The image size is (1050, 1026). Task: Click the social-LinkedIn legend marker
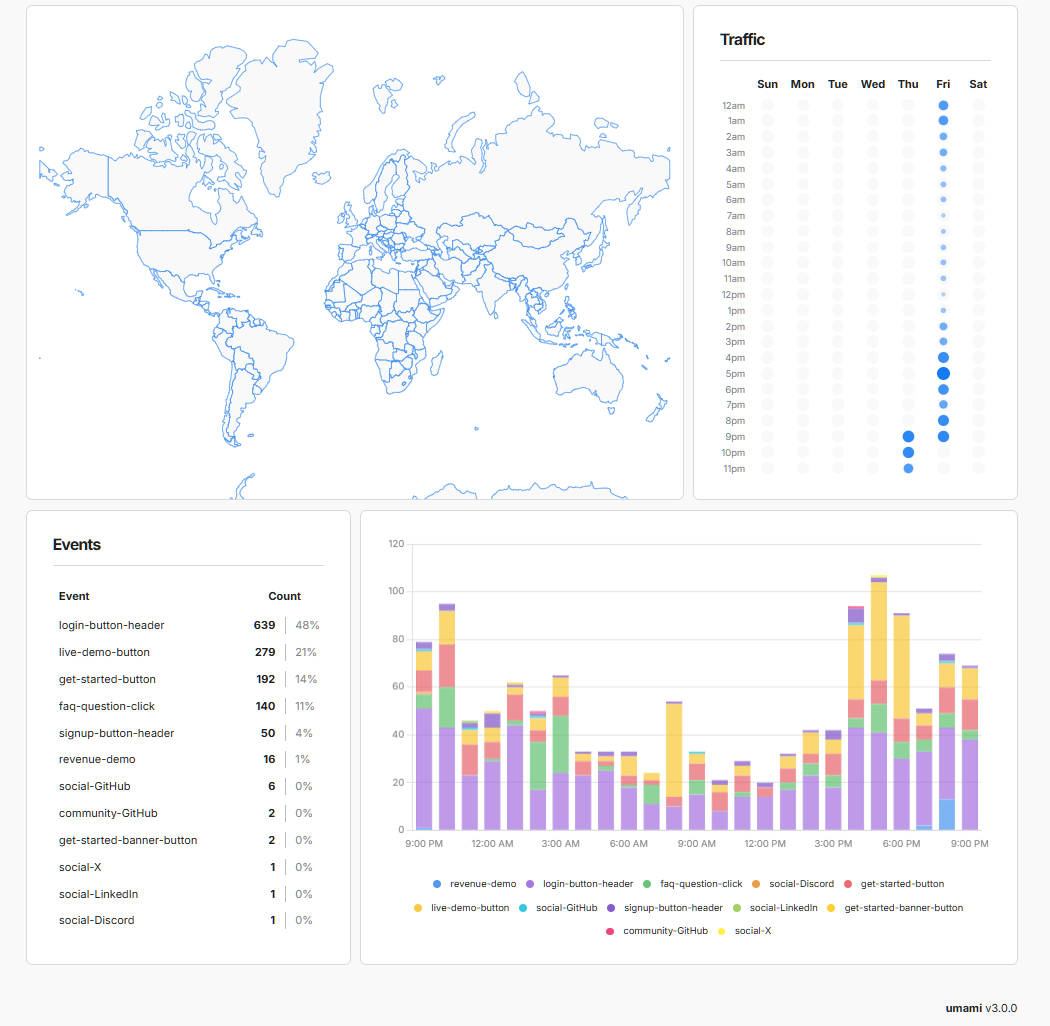click(x=737, y=908)
